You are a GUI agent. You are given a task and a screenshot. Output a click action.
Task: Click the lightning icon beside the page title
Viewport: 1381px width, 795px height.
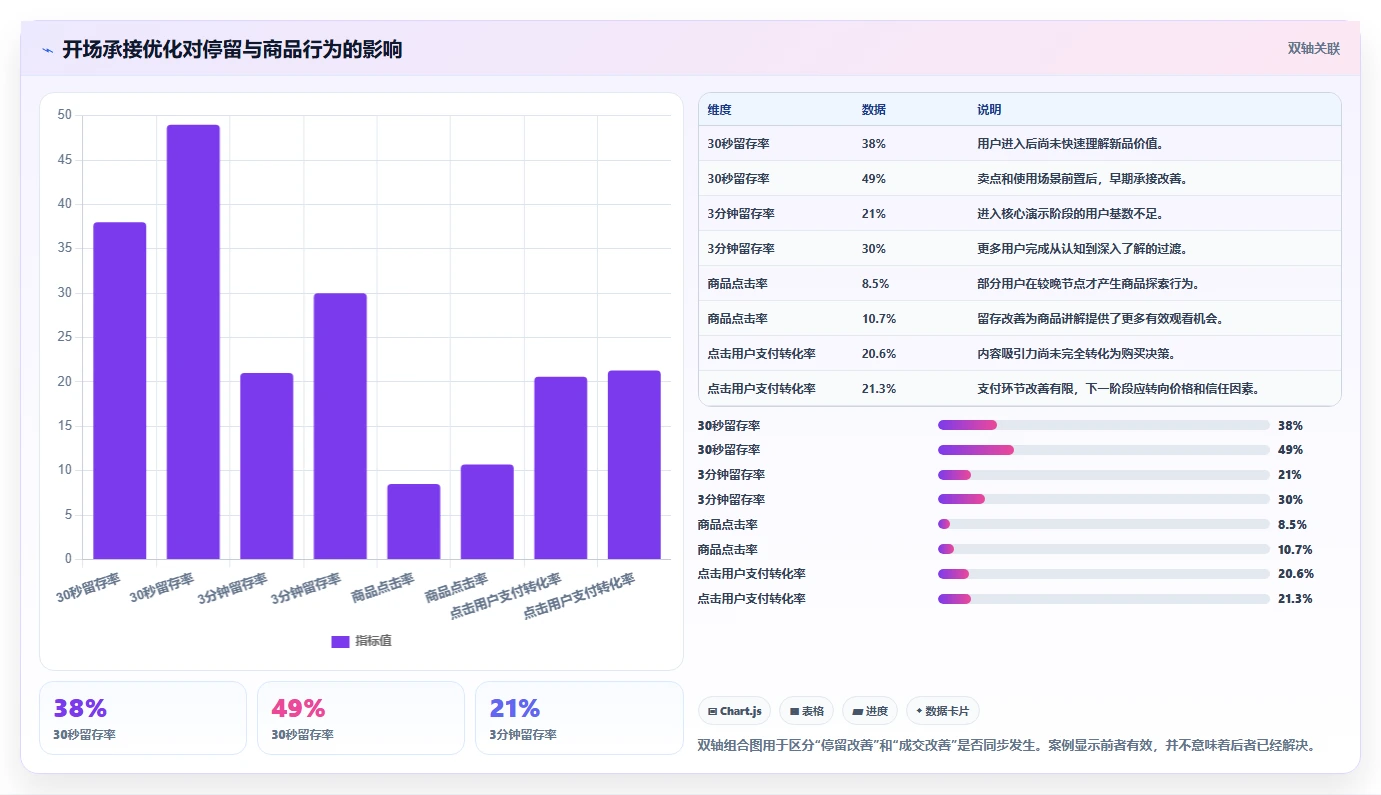[x=48, y=50]
